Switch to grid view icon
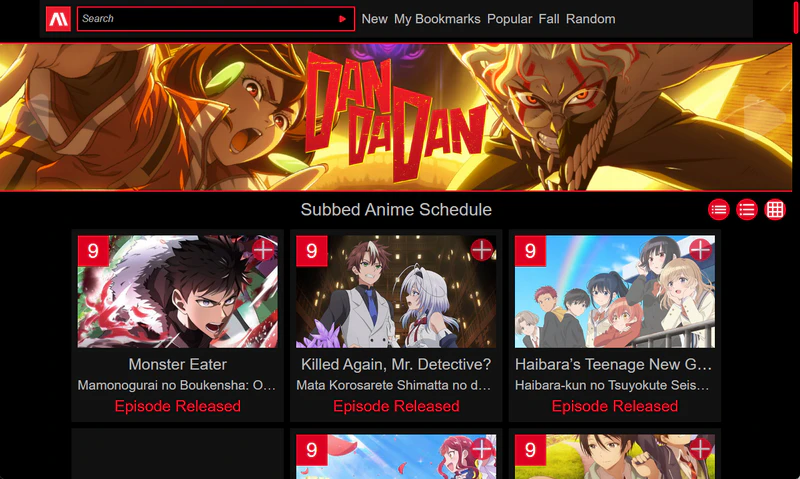Image resolution: width=800 pixels, height=479 pixels. point(775,210)
